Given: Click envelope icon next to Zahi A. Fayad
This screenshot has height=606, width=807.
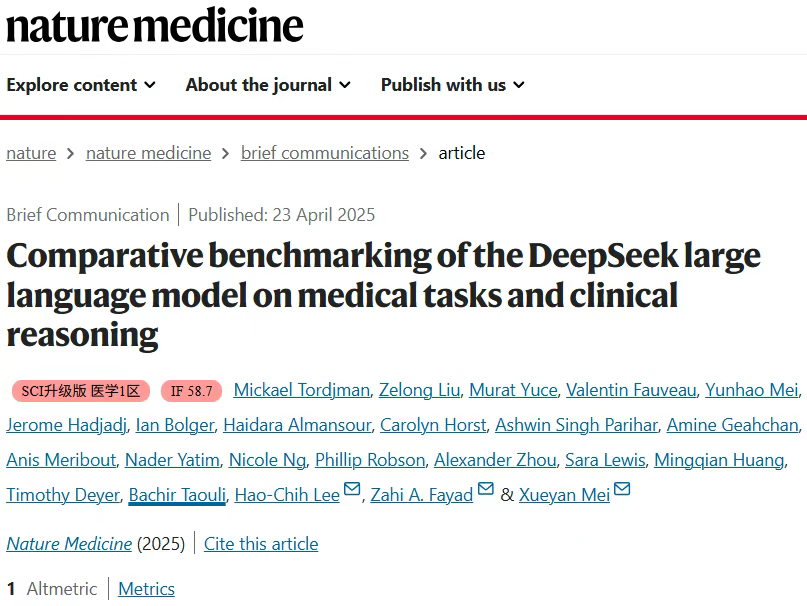Looking at the screenshot, I should pos(486,488).
